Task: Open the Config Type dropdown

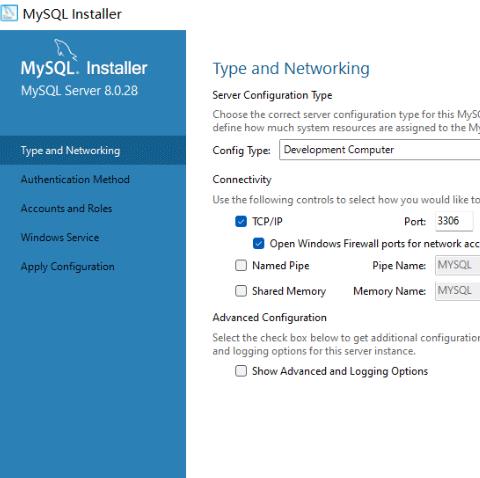Action: pos(379,150)
